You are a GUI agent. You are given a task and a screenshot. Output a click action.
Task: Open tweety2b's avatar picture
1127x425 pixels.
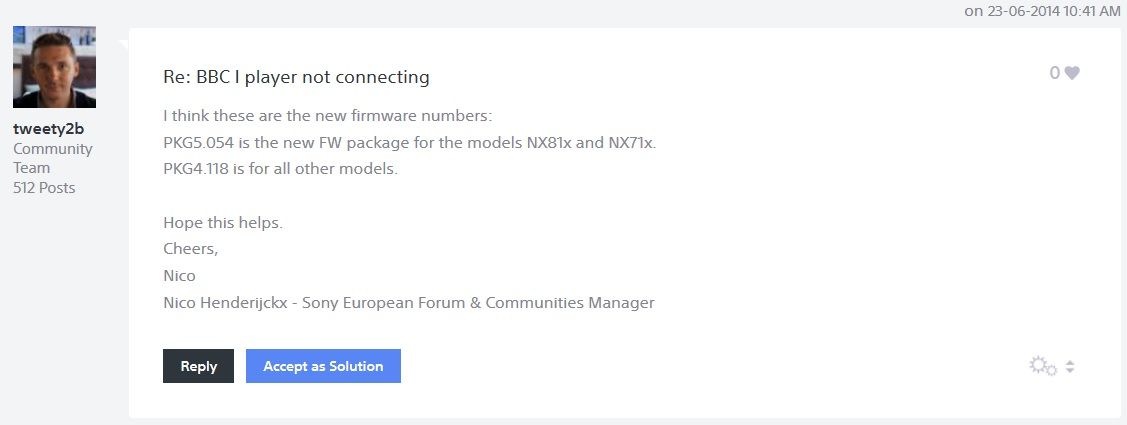click(x=54, y=67)
